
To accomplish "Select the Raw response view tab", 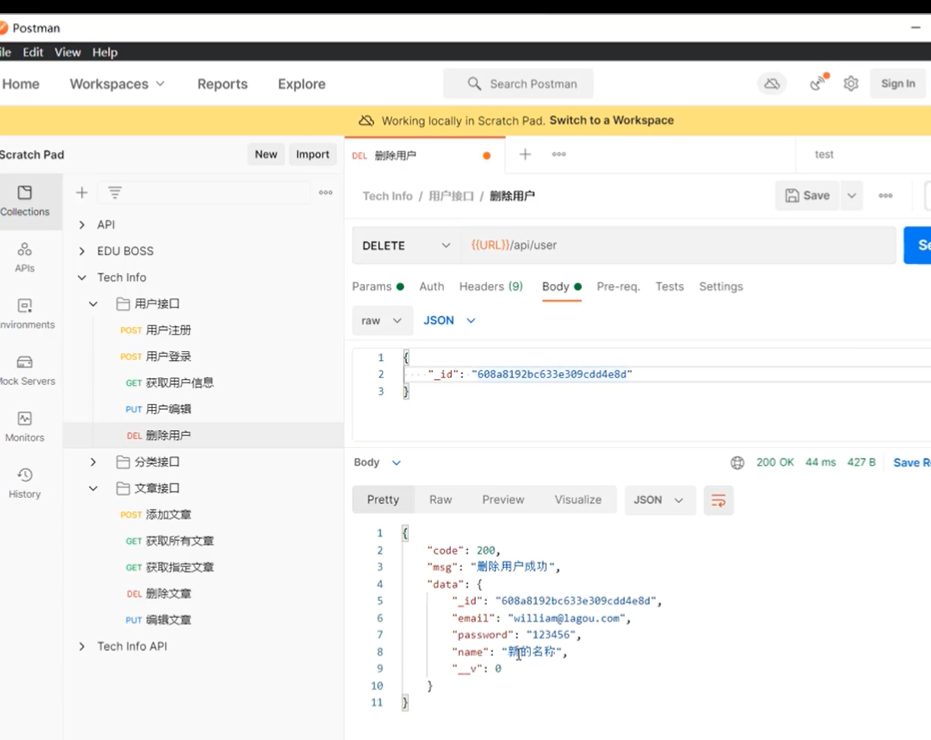I will pos(441,500).
